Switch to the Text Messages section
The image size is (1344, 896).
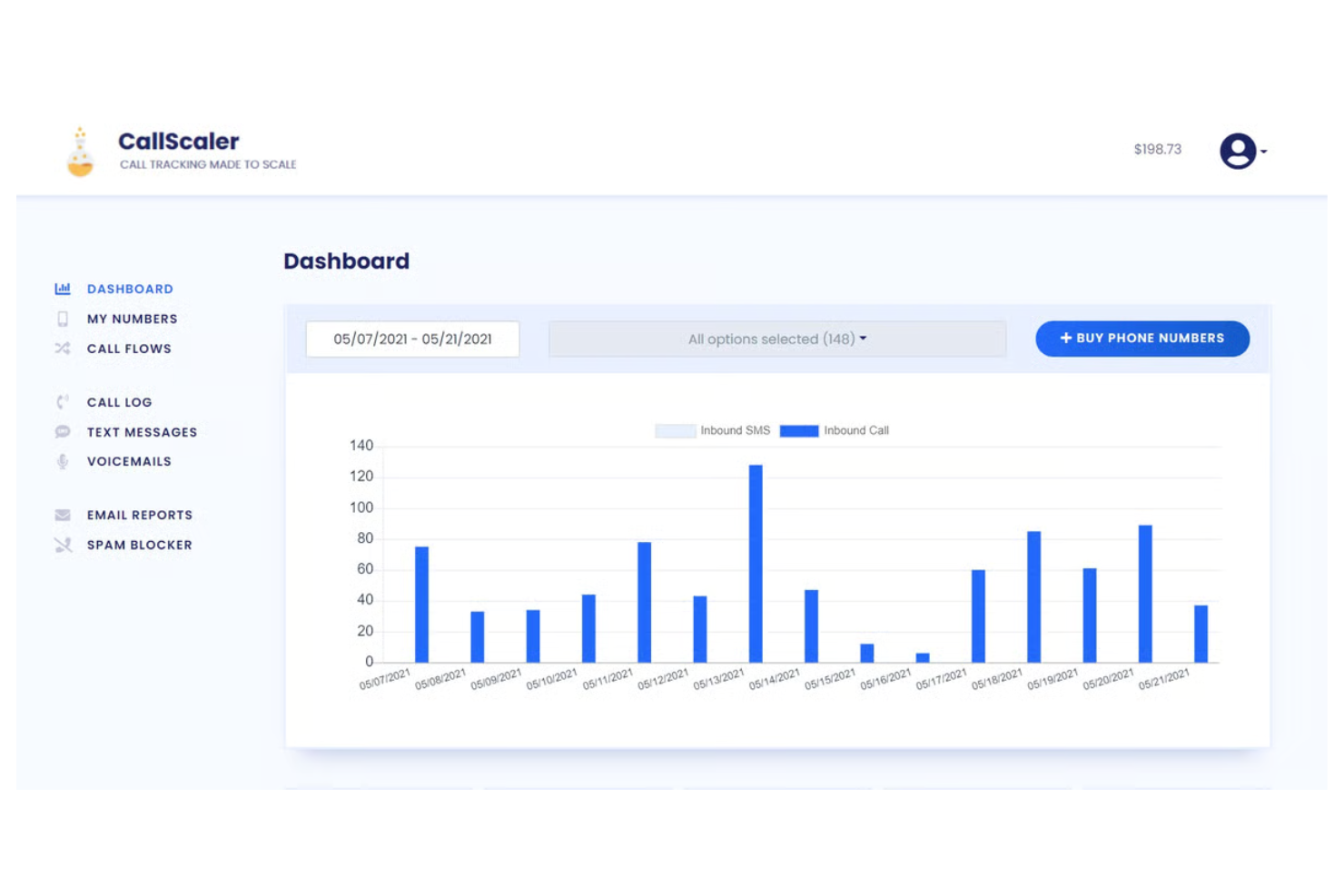pyautogui.click(x=142, y=431)
